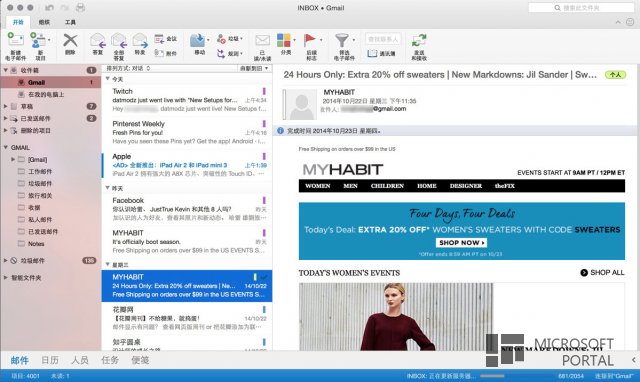Open the Follow Up flag dropdown arrow
The height and width of the screenshot is (382, 640).
click(321, 40)
